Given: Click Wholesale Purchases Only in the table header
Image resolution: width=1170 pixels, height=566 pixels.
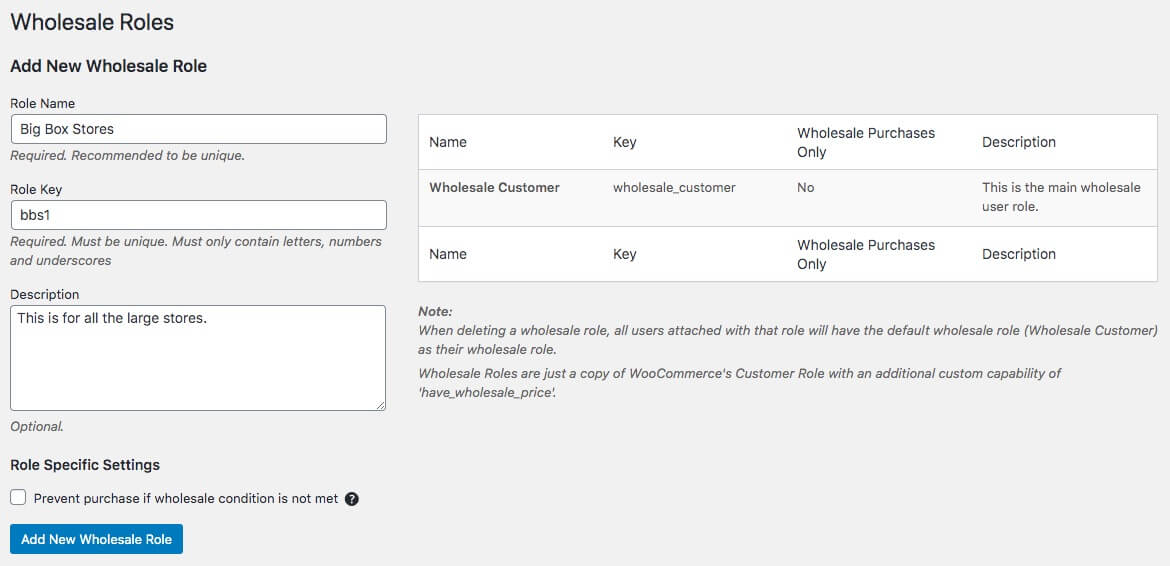Looking at the screenshot, I should coord(866,142).
